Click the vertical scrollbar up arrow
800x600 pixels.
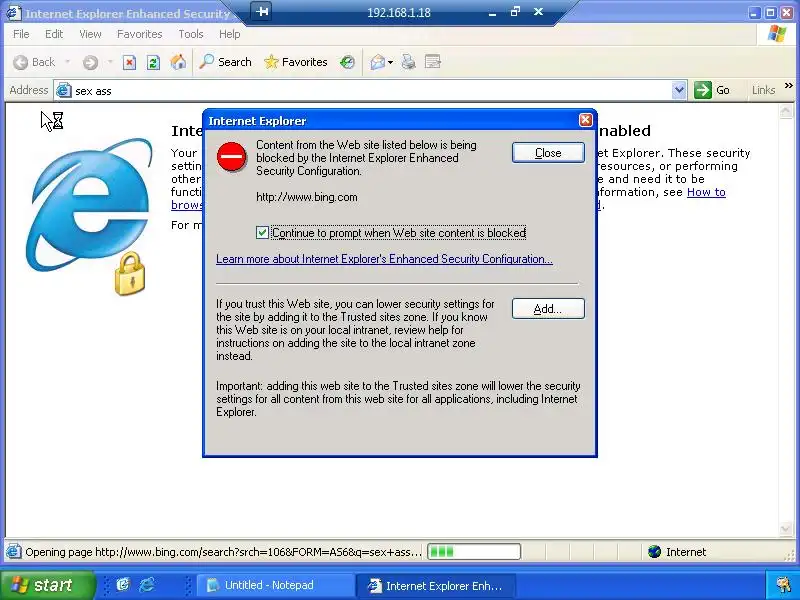tap(786, 111)
